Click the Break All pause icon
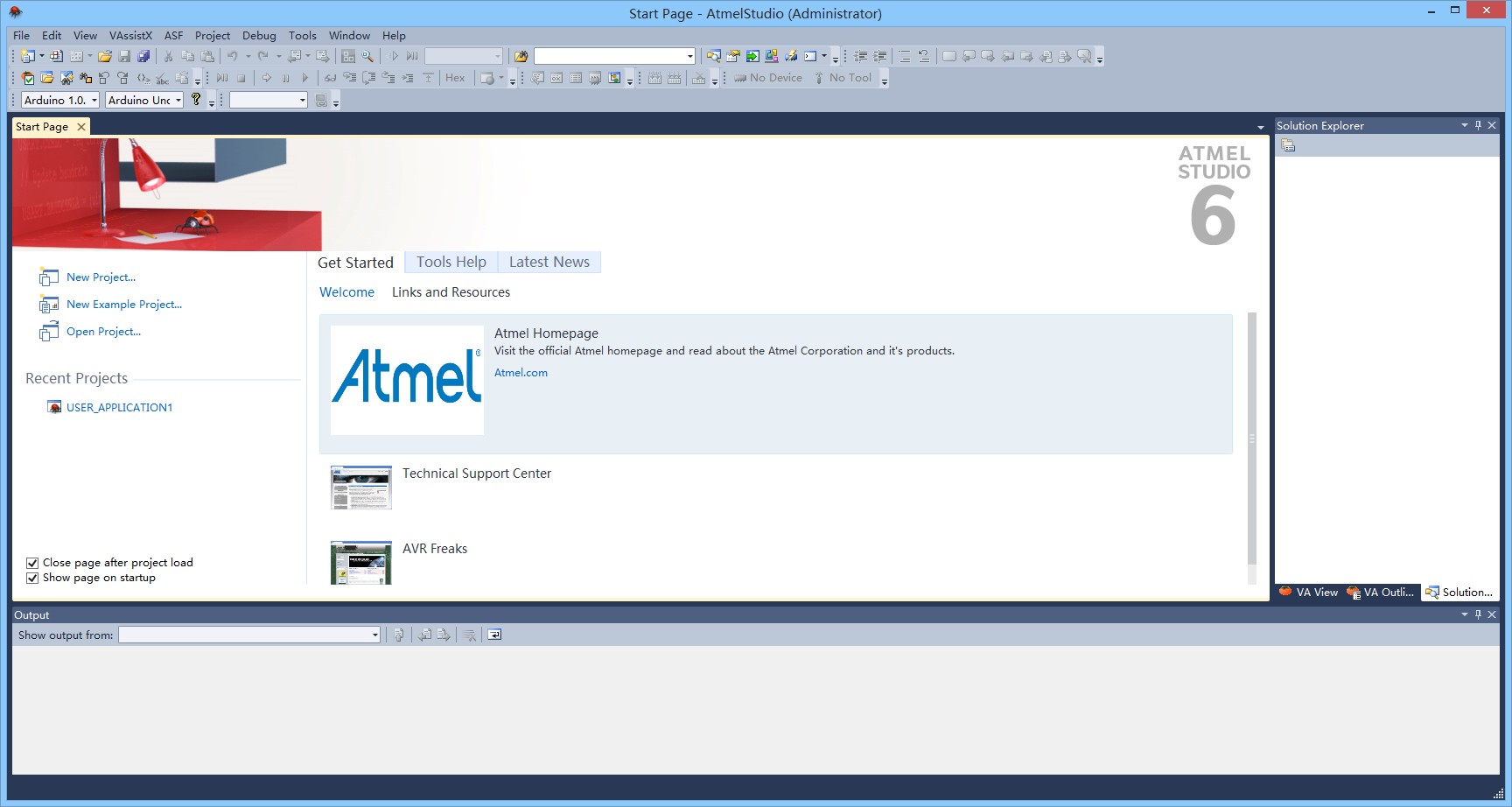Viewport: 1512px width, 807px height. pos(285,78)
